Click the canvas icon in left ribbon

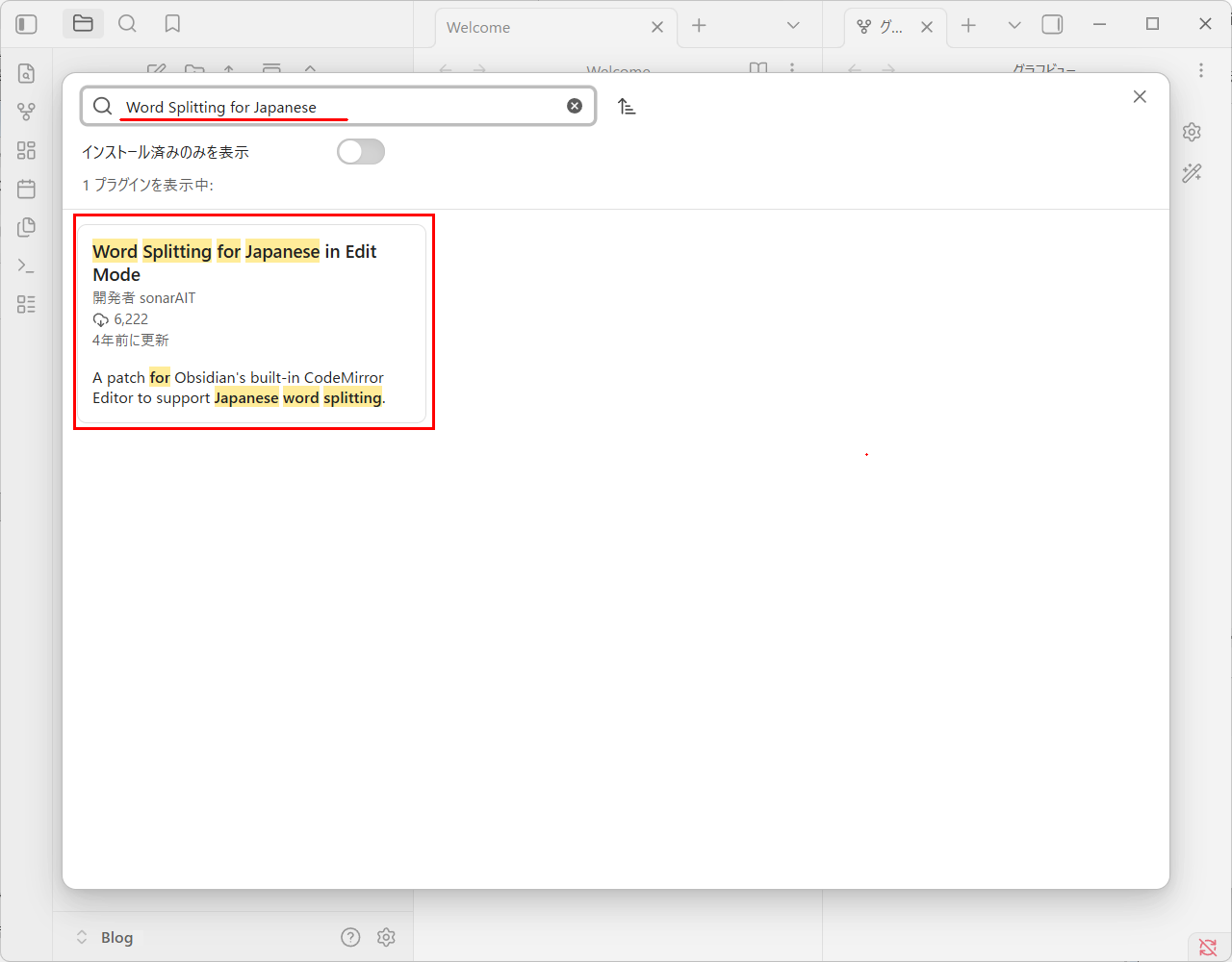[26, 150]
